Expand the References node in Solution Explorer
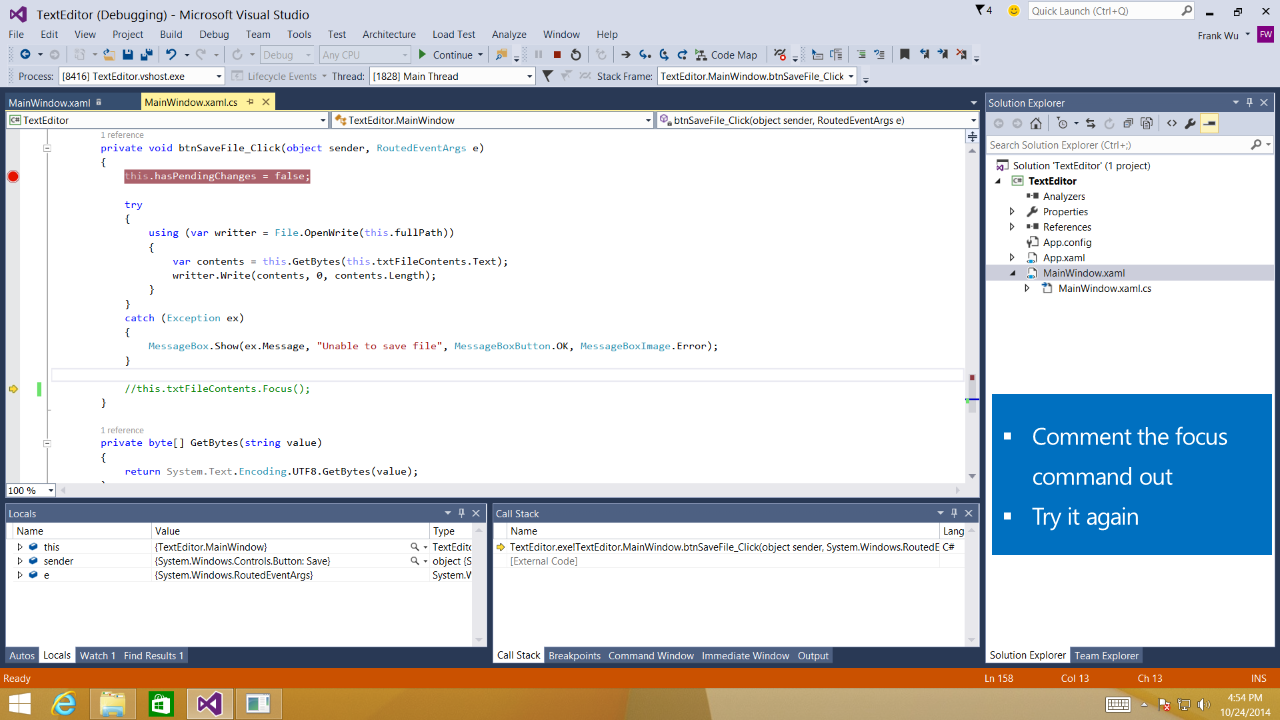Viewport: 1280px width, 720px height. click(x=1012, y=227)
